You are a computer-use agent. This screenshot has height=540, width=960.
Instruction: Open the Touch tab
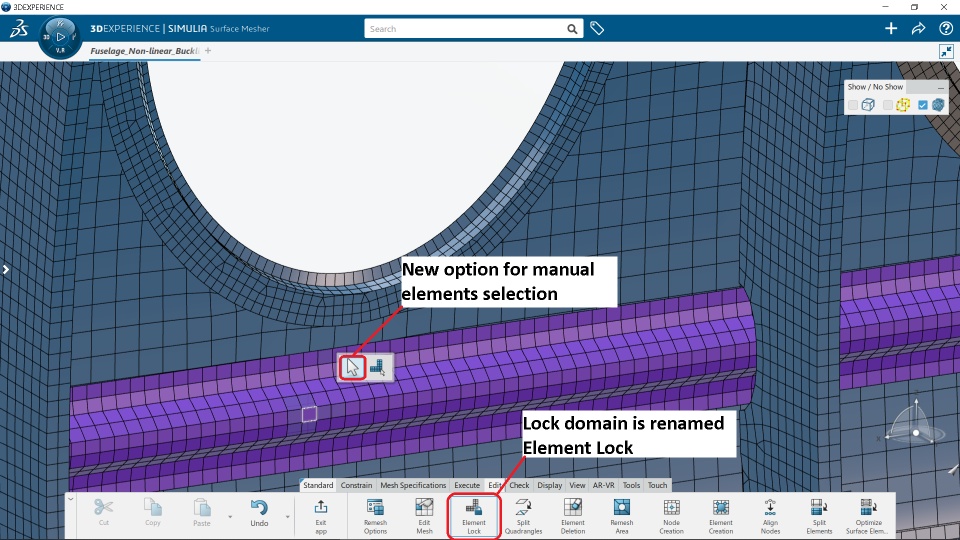click(658, 485)
